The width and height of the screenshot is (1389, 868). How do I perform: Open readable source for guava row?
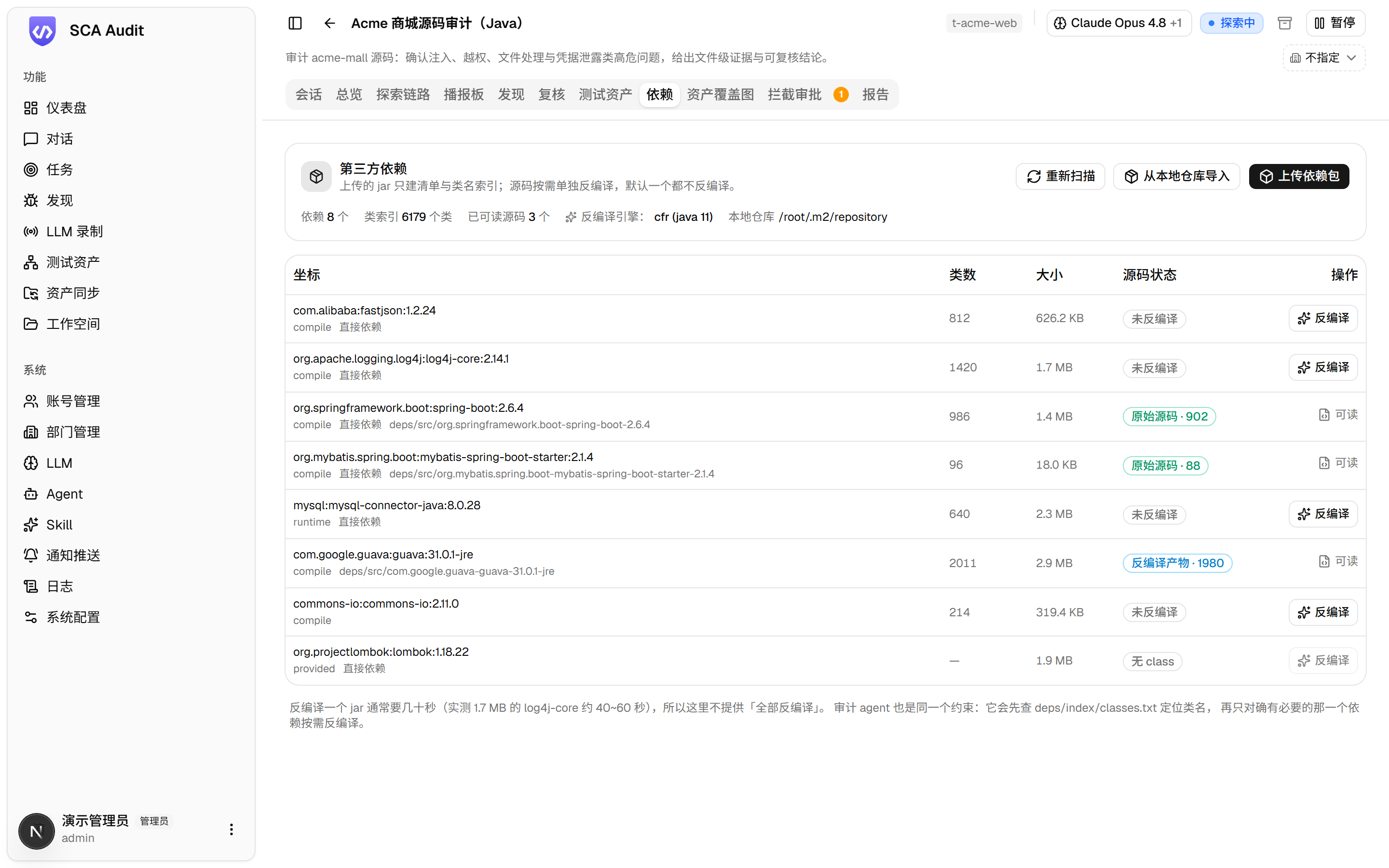pos(1338,561)
